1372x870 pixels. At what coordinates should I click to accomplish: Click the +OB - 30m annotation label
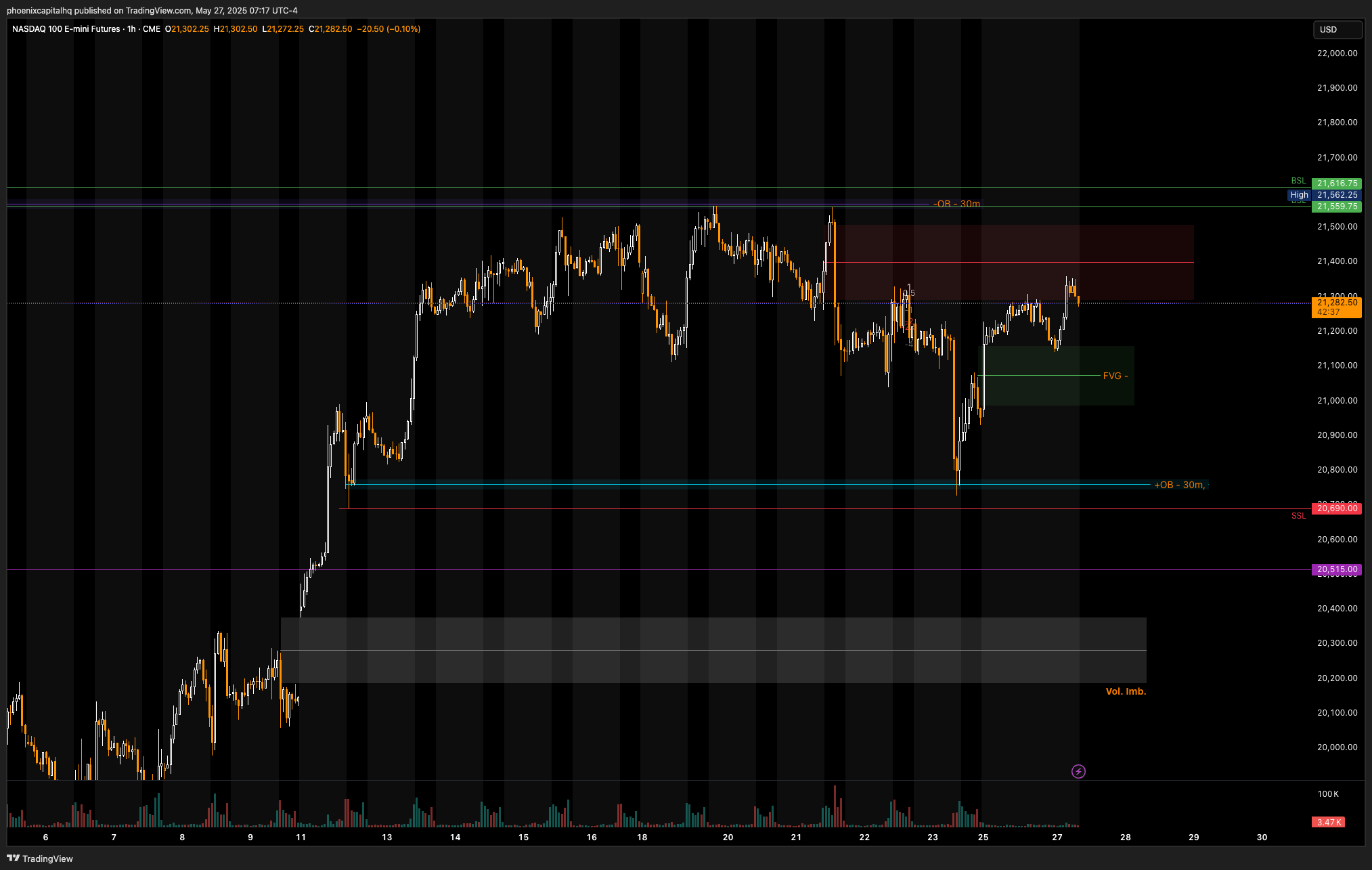click(1179, 485)
